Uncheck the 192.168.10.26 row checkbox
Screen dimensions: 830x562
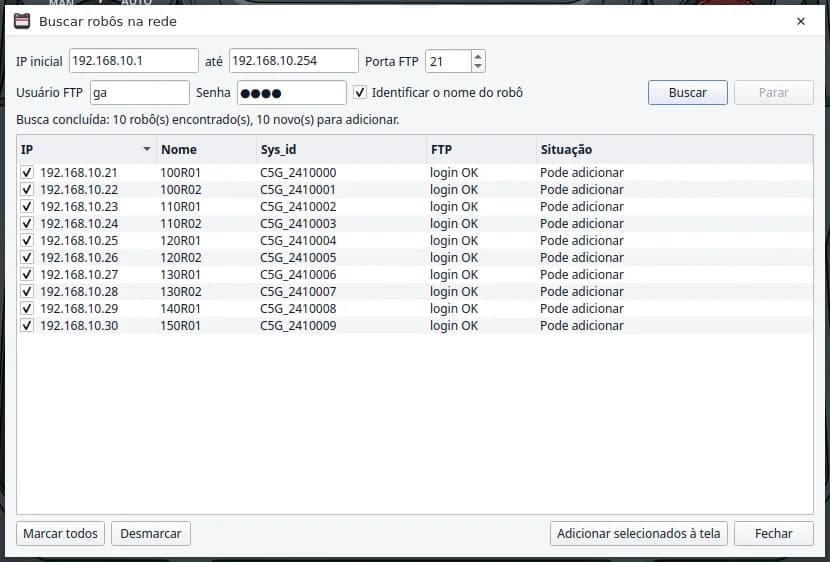pos(26,257)
